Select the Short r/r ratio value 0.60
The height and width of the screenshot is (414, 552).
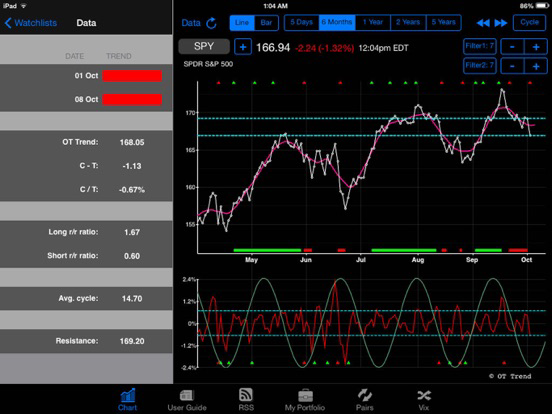(x=132, y=256)
